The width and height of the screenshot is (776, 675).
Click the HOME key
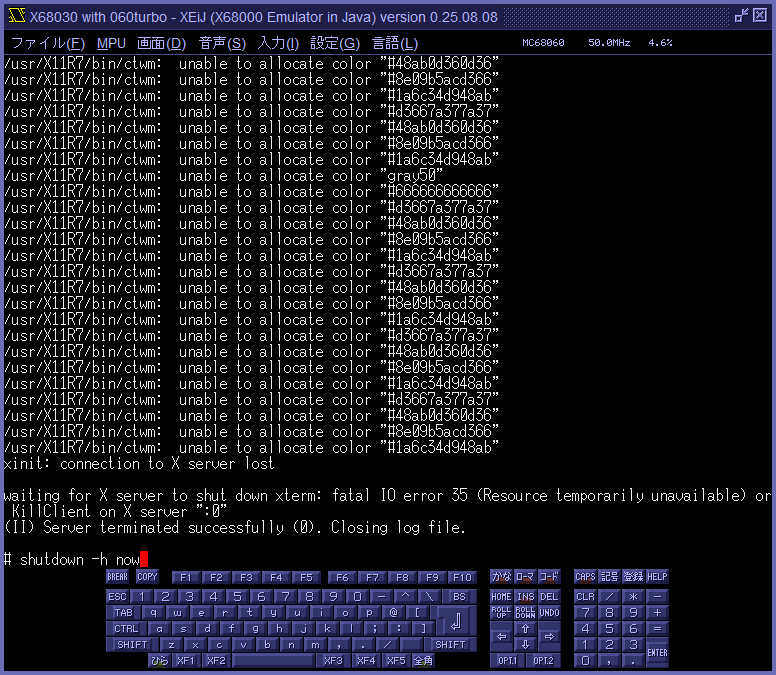click(501, 597)
